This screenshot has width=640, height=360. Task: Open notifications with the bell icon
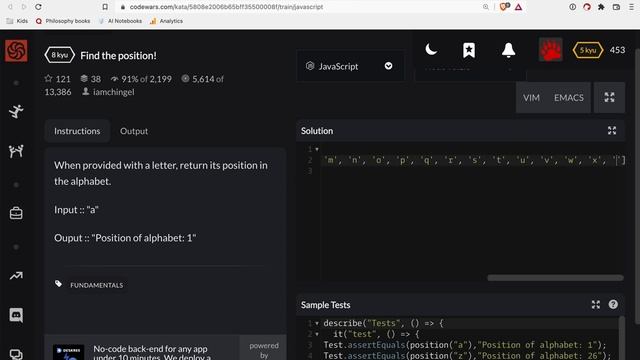[x=508, y=50]
